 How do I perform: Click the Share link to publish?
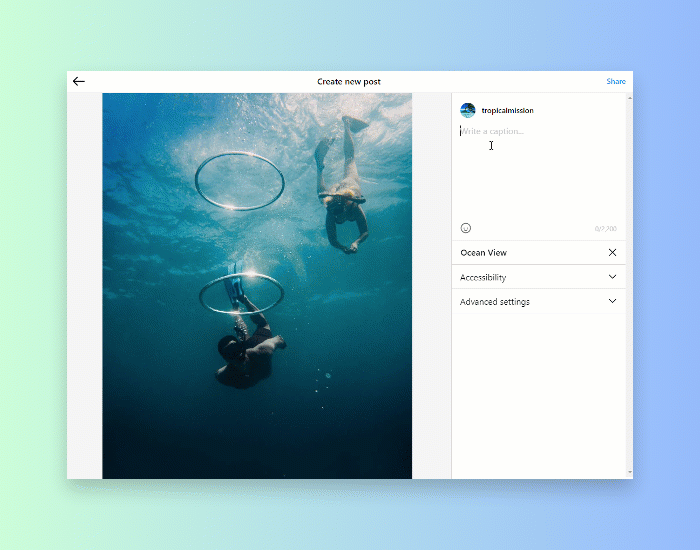pyautogui.click(x=616, y=81)
